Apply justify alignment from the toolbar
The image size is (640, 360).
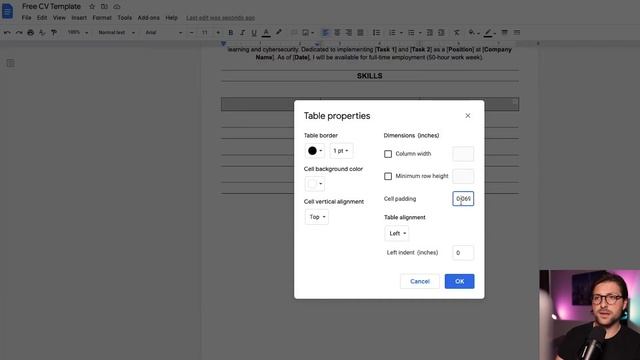(360, 33)
